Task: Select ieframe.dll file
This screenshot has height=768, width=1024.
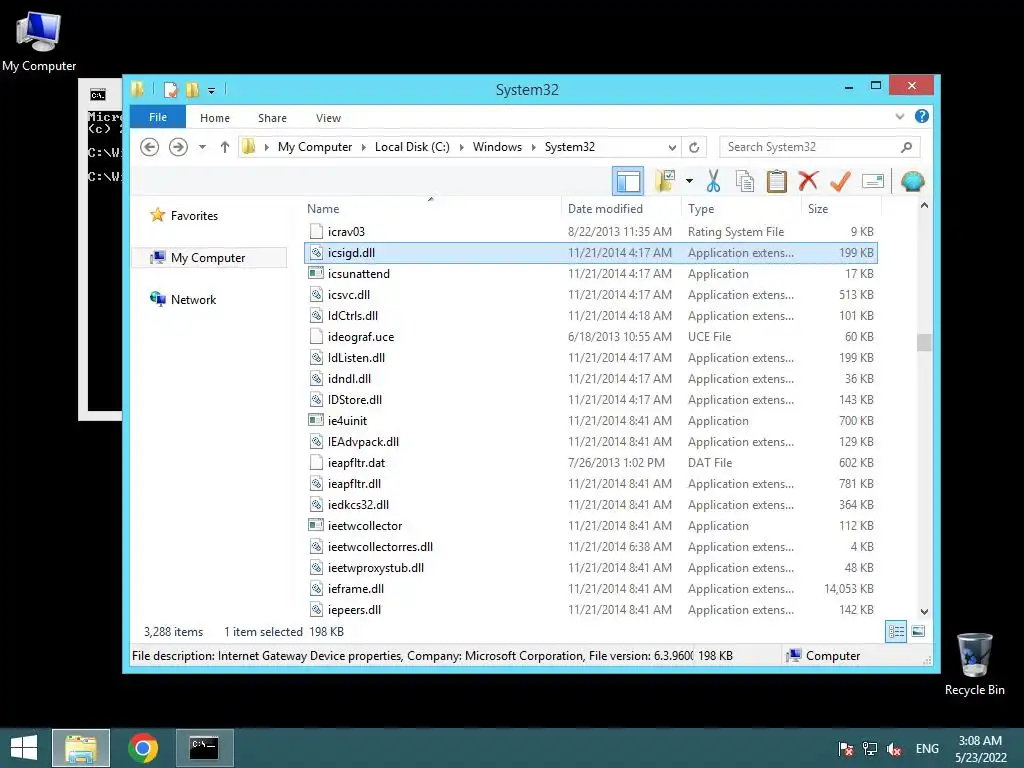Action: pos(590,588)
